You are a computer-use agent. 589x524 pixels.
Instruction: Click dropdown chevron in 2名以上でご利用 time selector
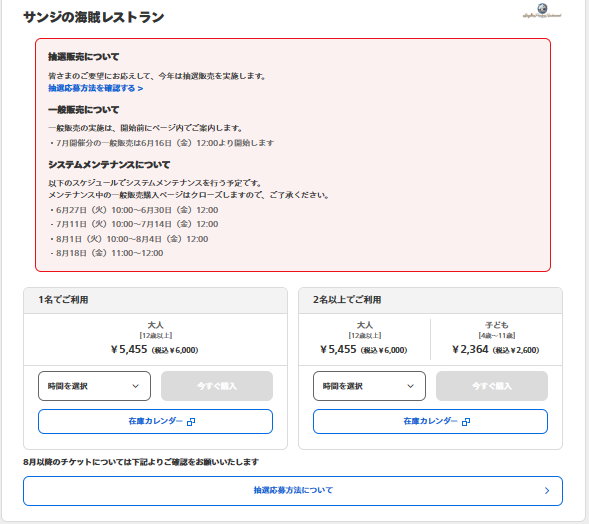click(x=411, y=386)
